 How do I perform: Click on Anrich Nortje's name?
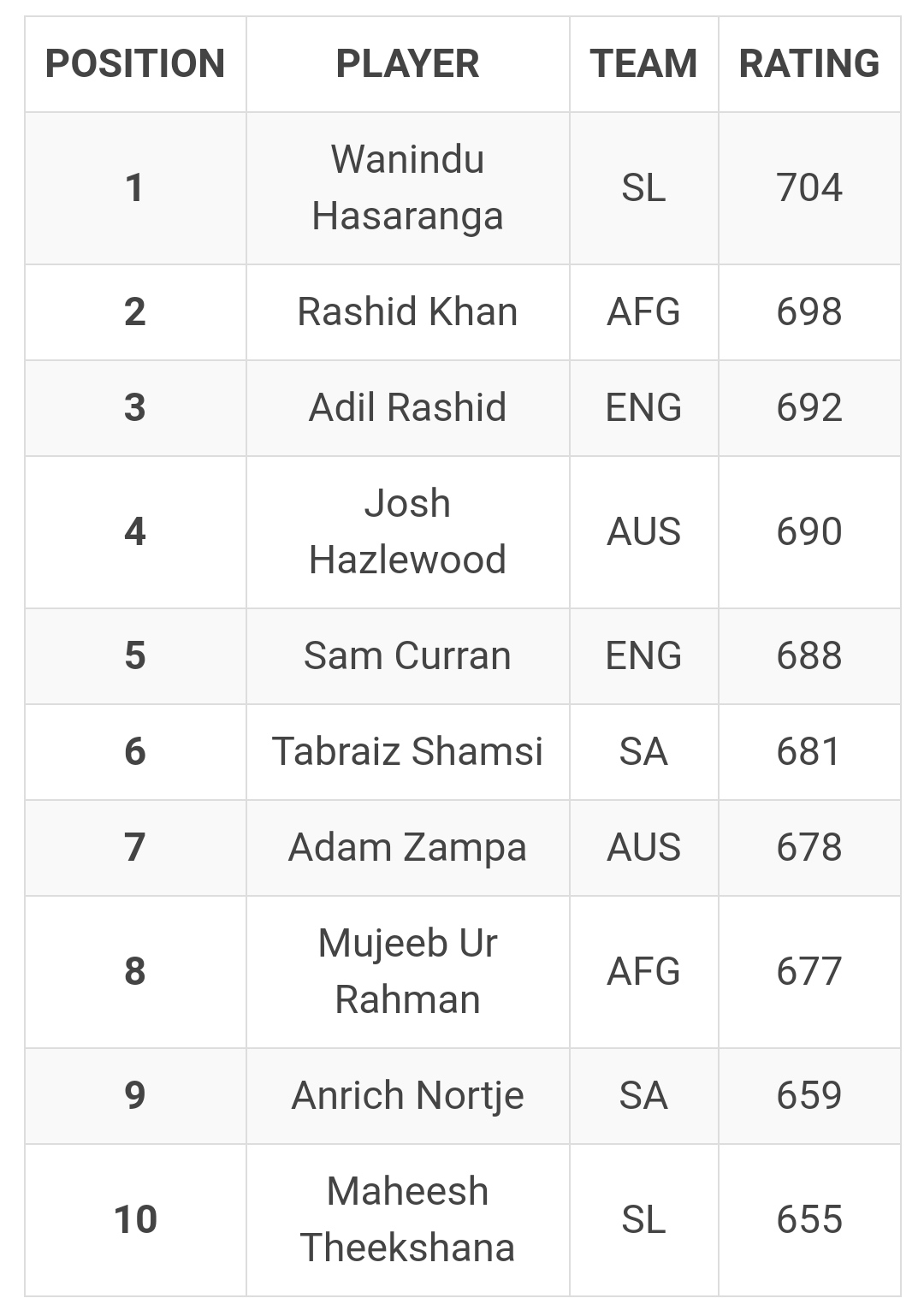coord(407,1095)
